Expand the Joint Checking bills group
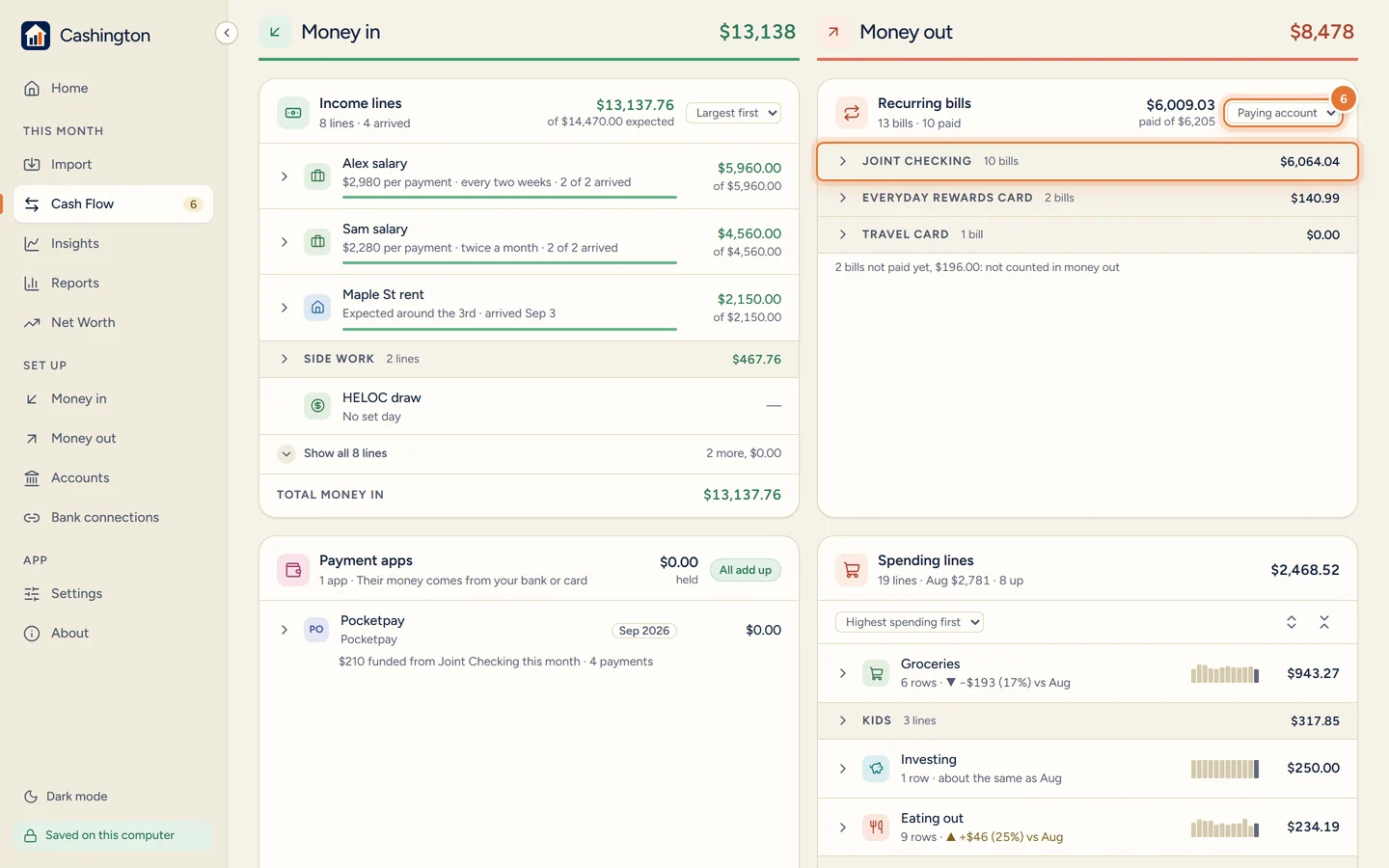Viewport: 1389px width, 868px height. tap(1087, 161)
